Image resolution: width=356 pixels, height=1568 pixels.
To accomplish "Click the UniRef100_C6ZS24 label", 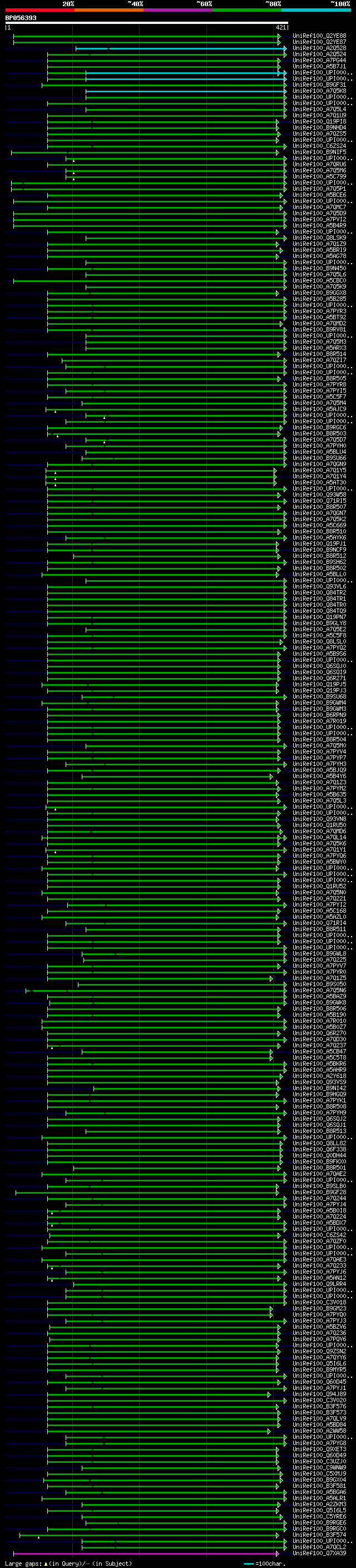I will pyautogui.click(x=319, y=146).
